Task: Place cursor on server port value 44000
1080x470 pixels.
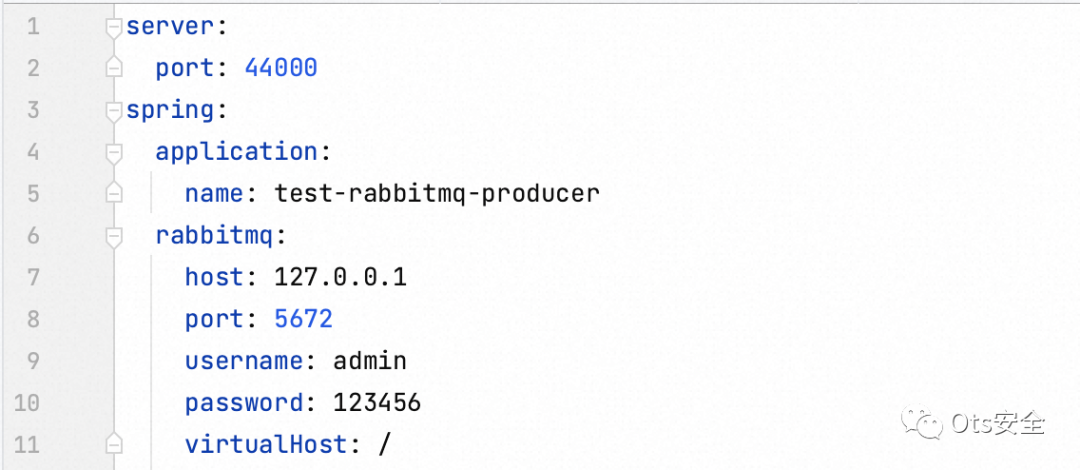Action: tap(281, 68)
